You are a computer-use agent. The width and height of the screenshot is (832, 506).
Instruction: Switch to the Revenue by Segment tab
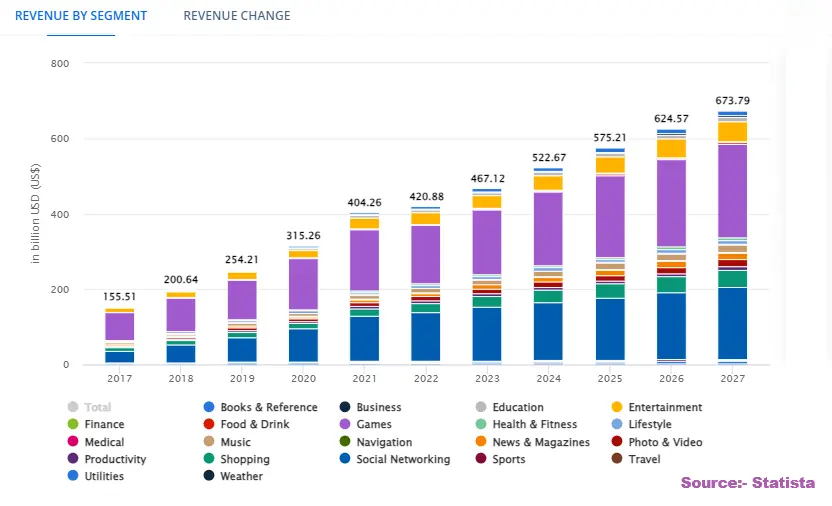click(x=81, y=16)
